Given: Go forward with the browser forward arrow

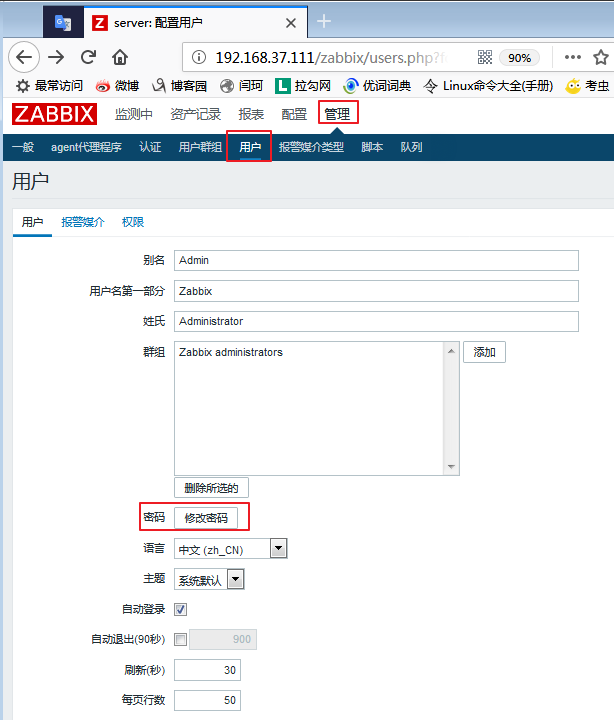Looking at the screenshot, I should pyautogui.click(x=56, y=57).
